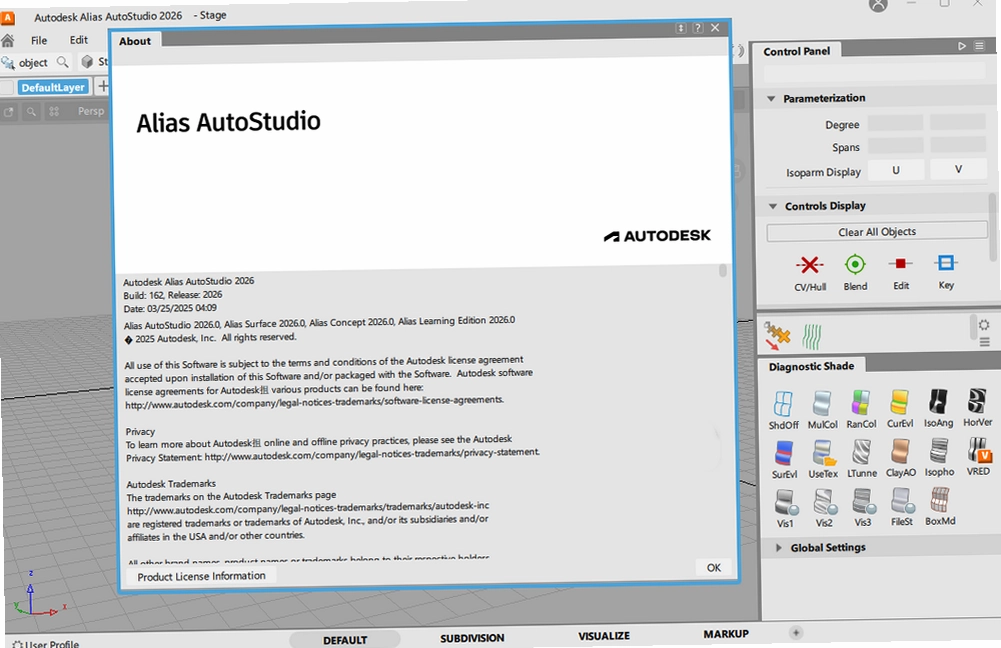
Task: Collapse the Parameterization section
Action: (771, 99)
